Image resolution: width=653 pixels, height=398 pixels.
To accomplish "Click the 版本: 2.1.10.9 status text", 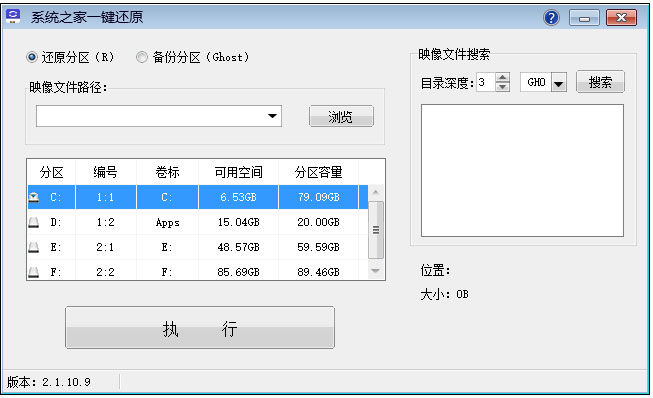I will click(49, 382).
